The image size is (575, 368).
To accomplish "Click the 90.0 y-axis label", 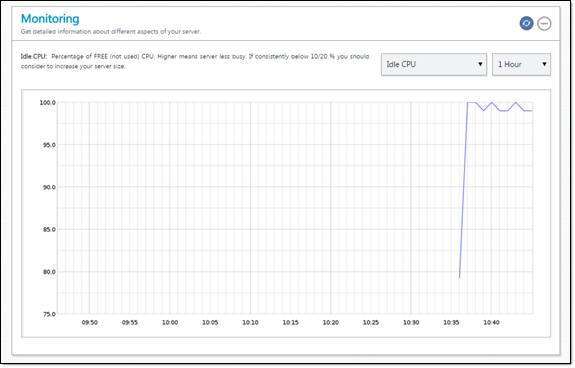I will click(49, 187).
